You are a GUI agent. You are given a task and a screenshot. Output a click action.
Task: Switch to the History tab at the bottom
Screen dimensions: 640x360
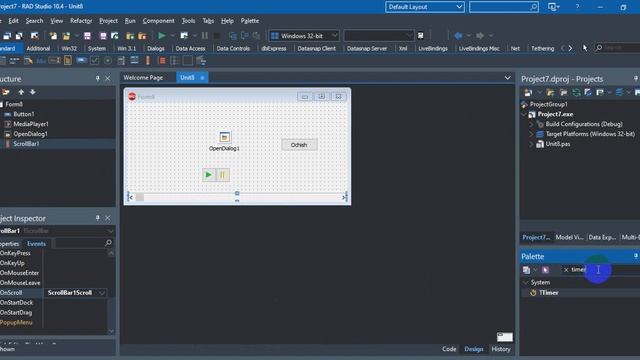click(x=501, y=349)
